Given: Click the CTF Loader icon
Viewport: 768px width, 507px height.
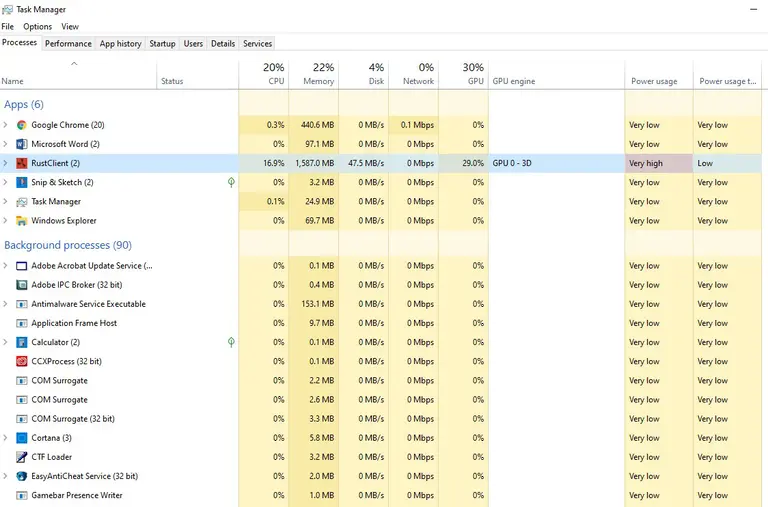Looking at the screenshot, I should coord(22,457).
